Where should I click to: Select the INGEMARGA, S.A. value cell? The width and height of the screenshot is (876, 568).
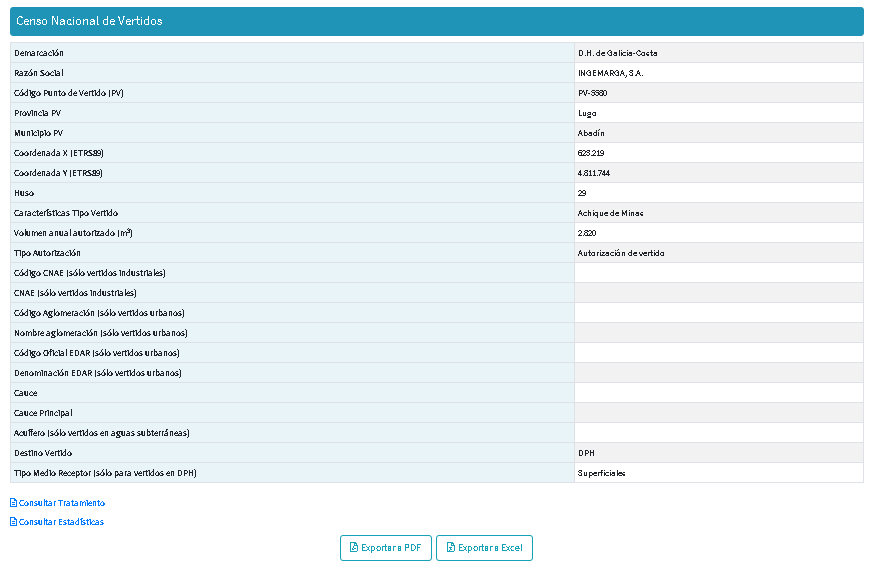[x=613, y=73]
